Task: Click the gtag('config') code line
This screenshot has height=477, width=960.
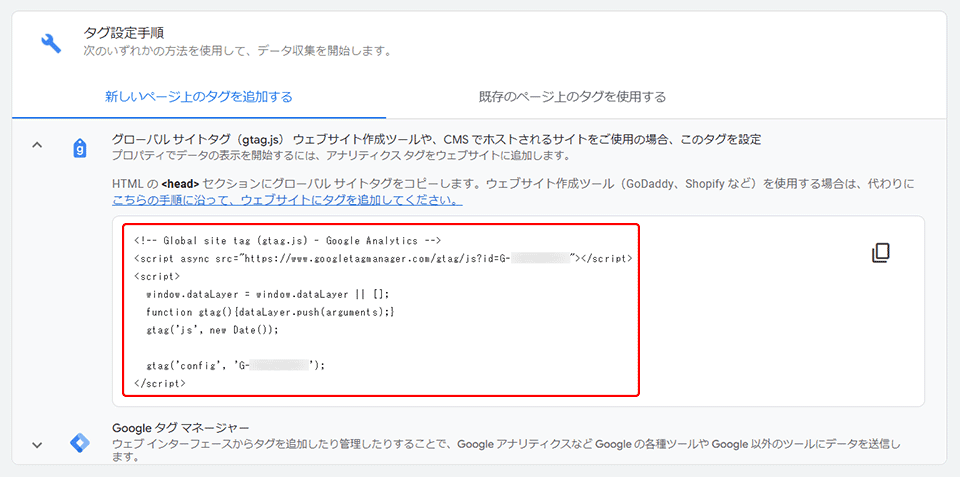Action: 235,366
